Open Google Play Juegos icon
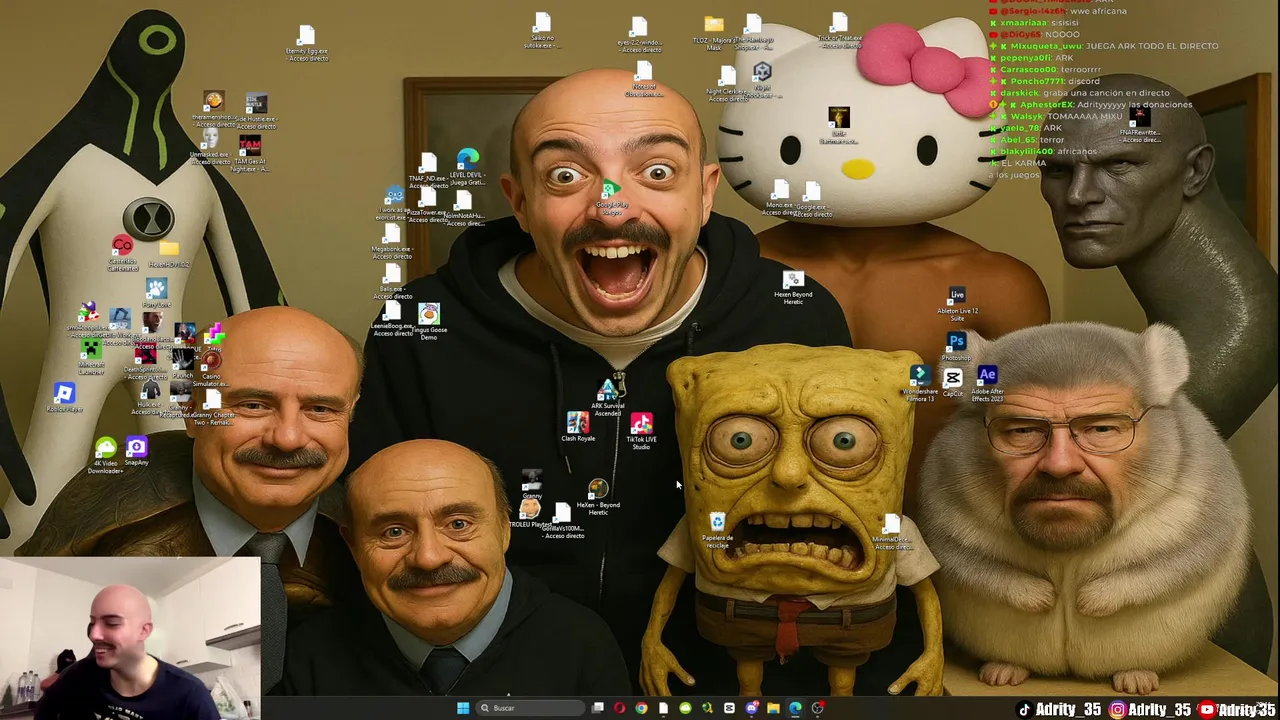 [611, 190]
